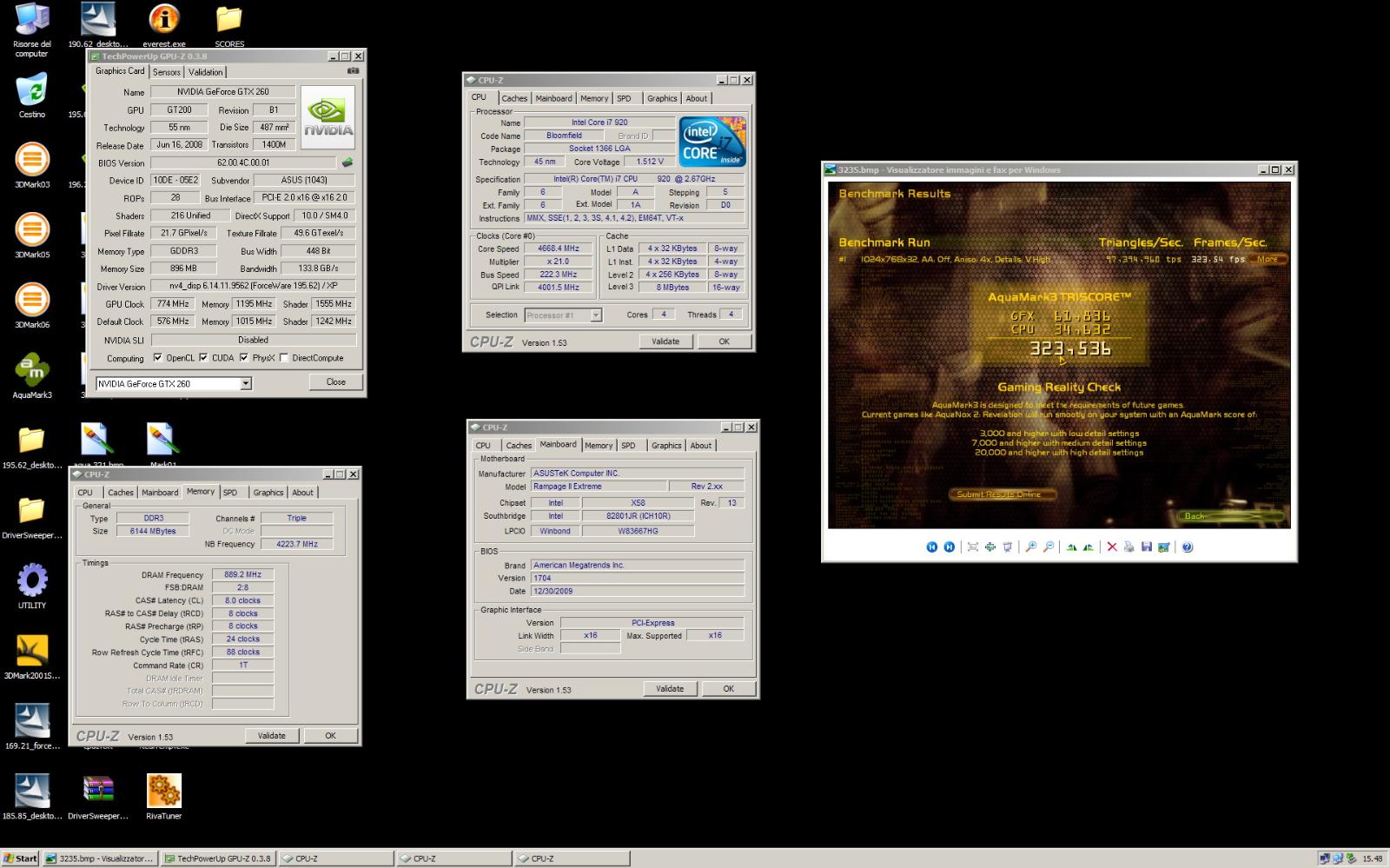
Task: Open Risorse del computer icon
Action: click(32, 30)
